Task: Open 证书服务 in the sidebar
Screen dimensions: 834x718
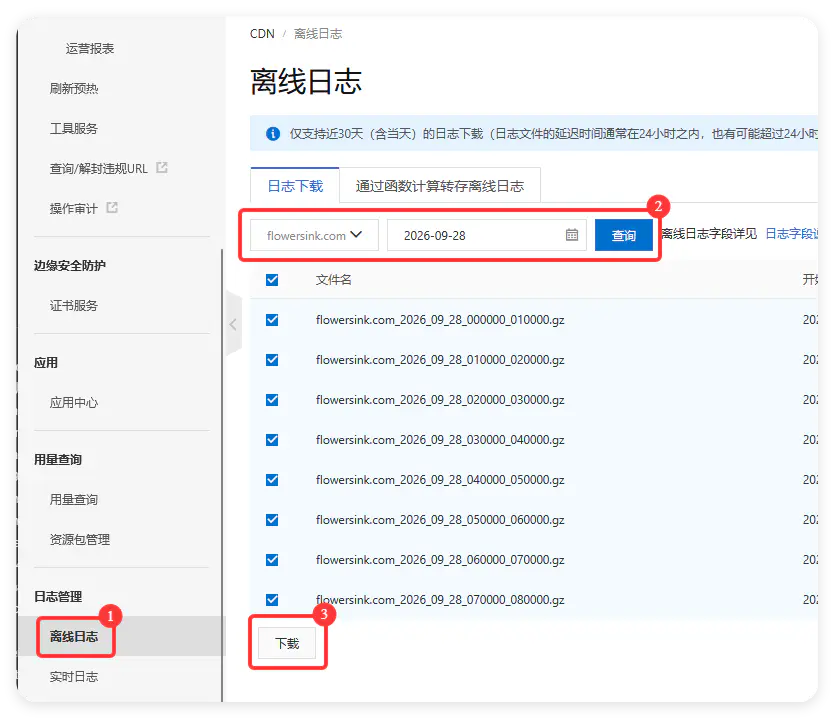Action: [74, 305]
